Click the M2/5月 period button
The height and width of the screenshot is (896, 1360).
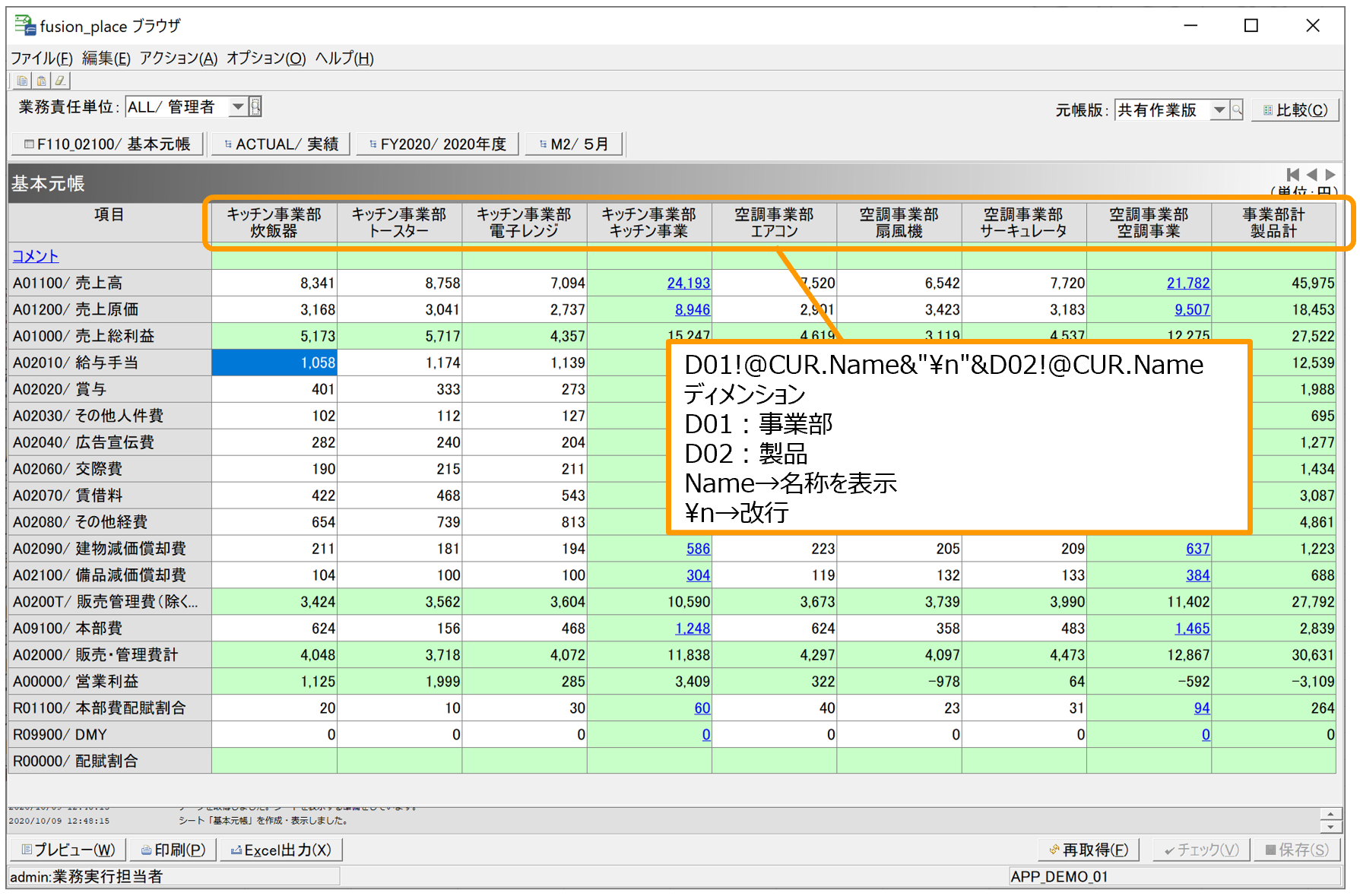click(573, 144)
